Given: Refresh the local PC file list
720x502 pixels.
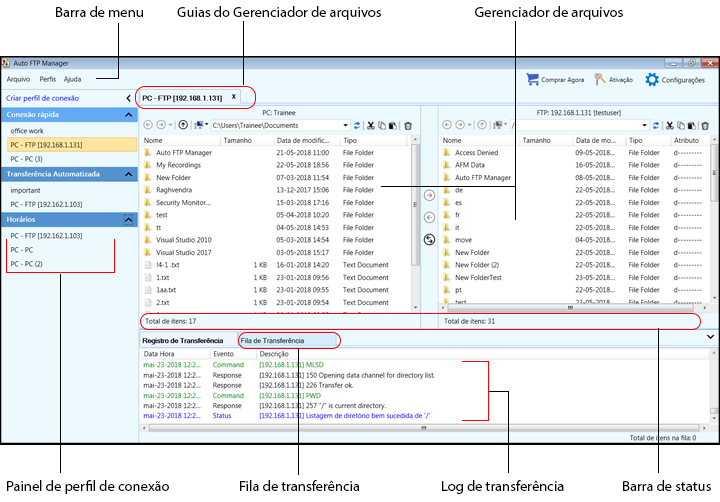Looking at the screenshot, I should point(357,126).
